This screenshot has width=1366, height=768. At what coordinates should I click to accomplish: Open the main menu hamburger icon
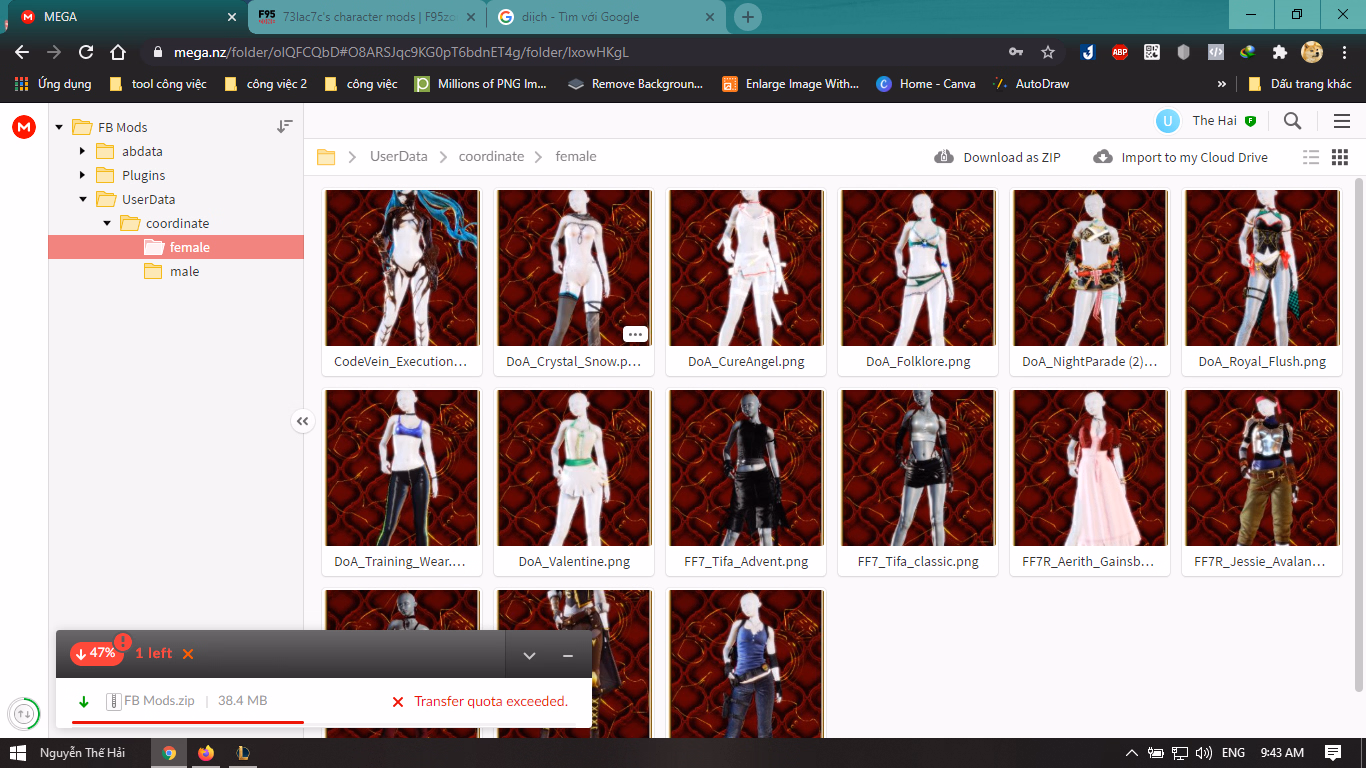(1341, 120)
